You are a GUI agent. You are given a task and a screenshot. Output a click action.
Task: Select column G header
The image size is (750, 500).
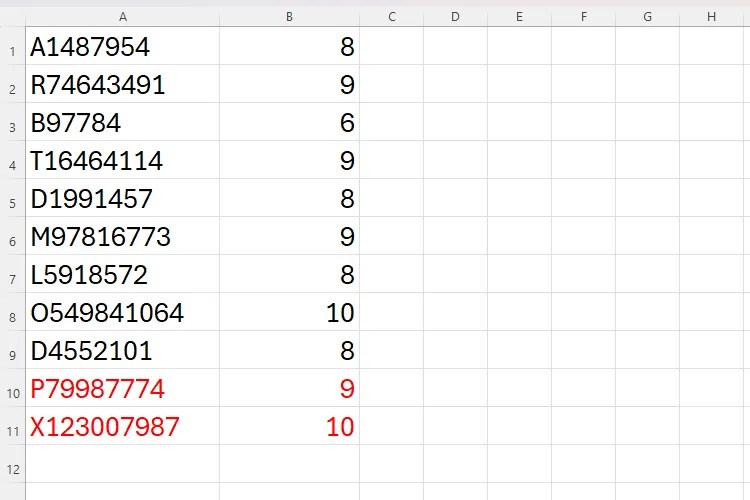648,17
